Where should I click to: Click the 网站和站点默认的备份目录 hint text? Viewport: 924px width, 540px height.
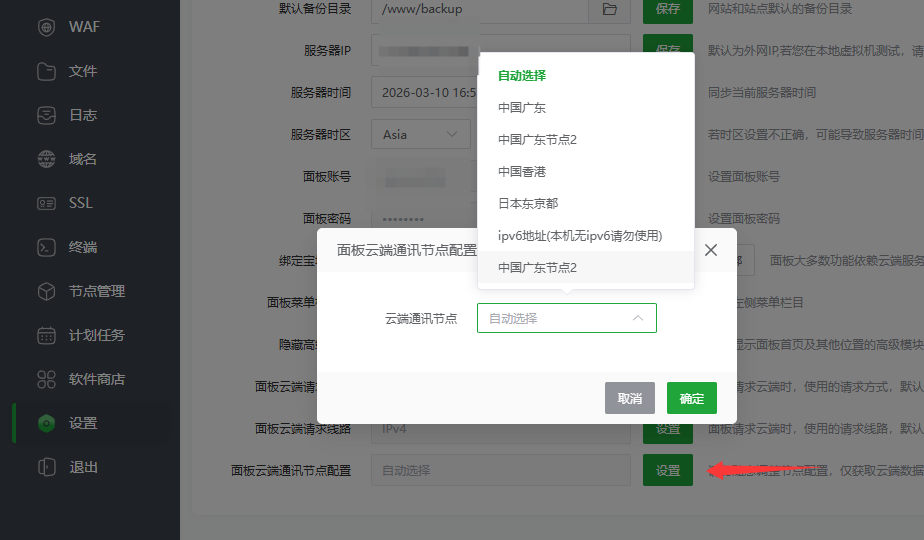tap(780, 9)
